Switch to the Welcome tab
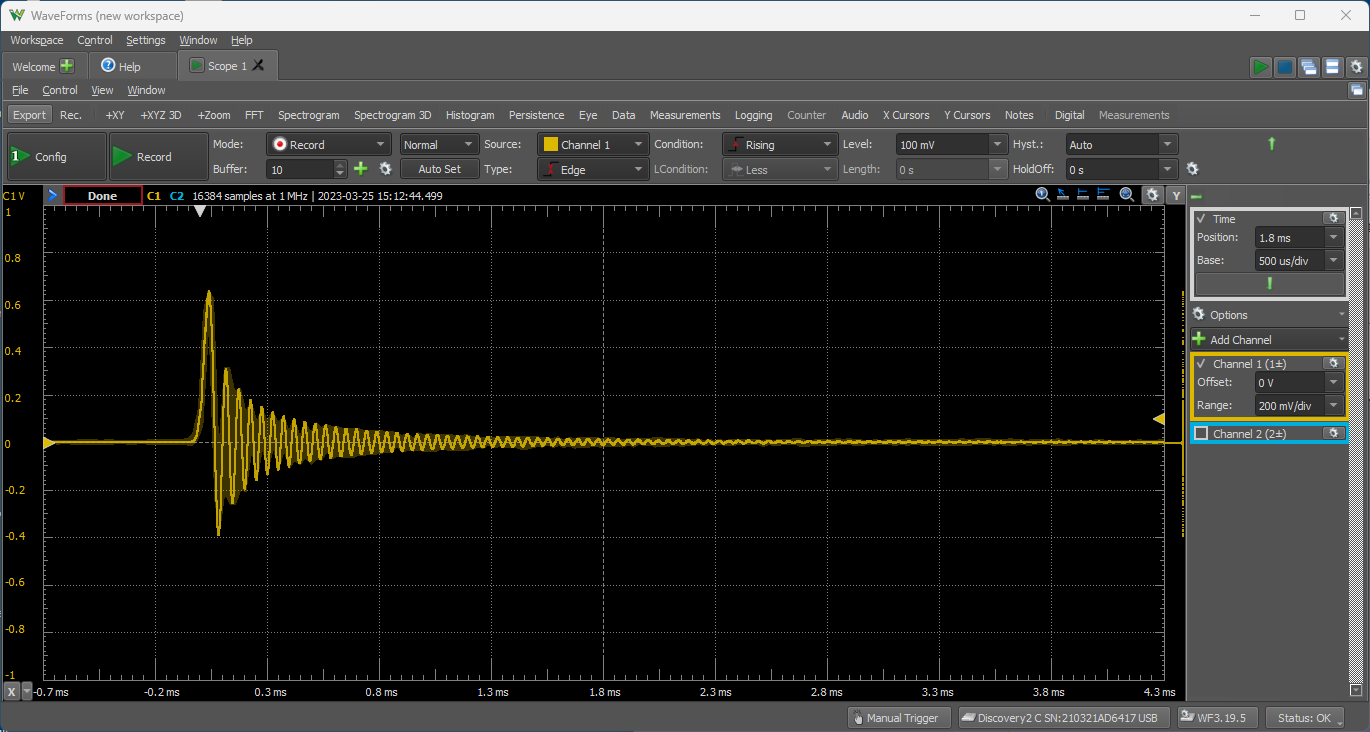This screenshot has width=1370, height=732. pos(43,66)
